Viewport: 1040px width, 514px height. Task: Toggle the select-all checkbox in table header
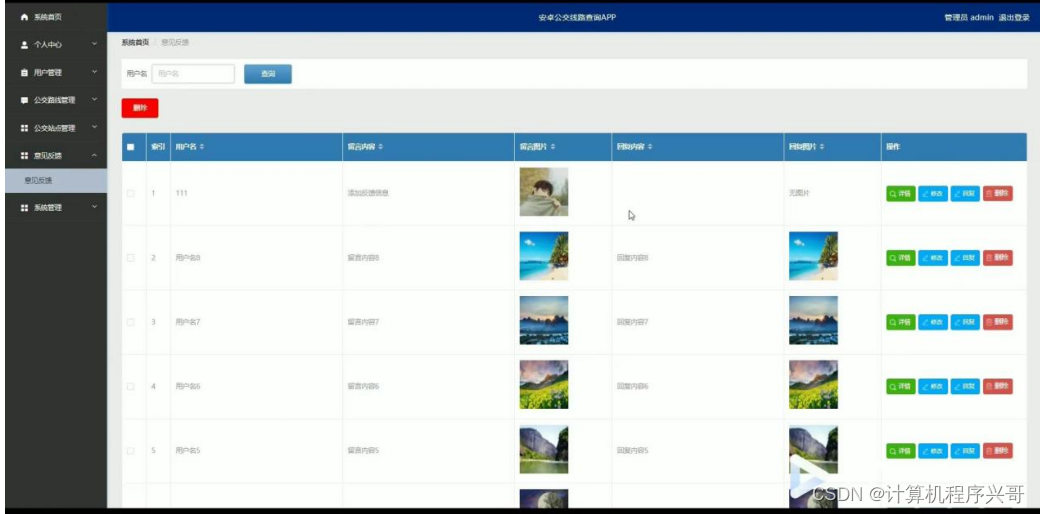tap(131, 147)
